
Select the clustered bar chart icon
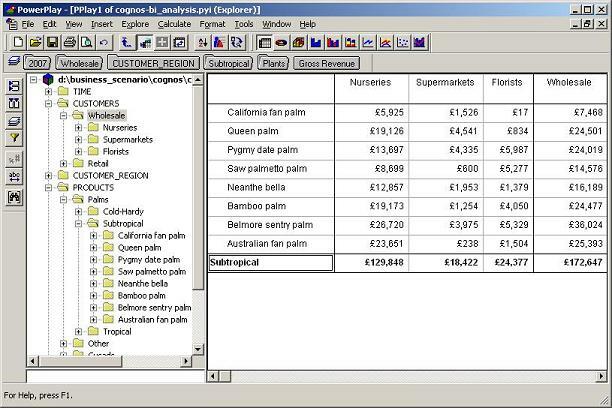click(x=333, y=42)
